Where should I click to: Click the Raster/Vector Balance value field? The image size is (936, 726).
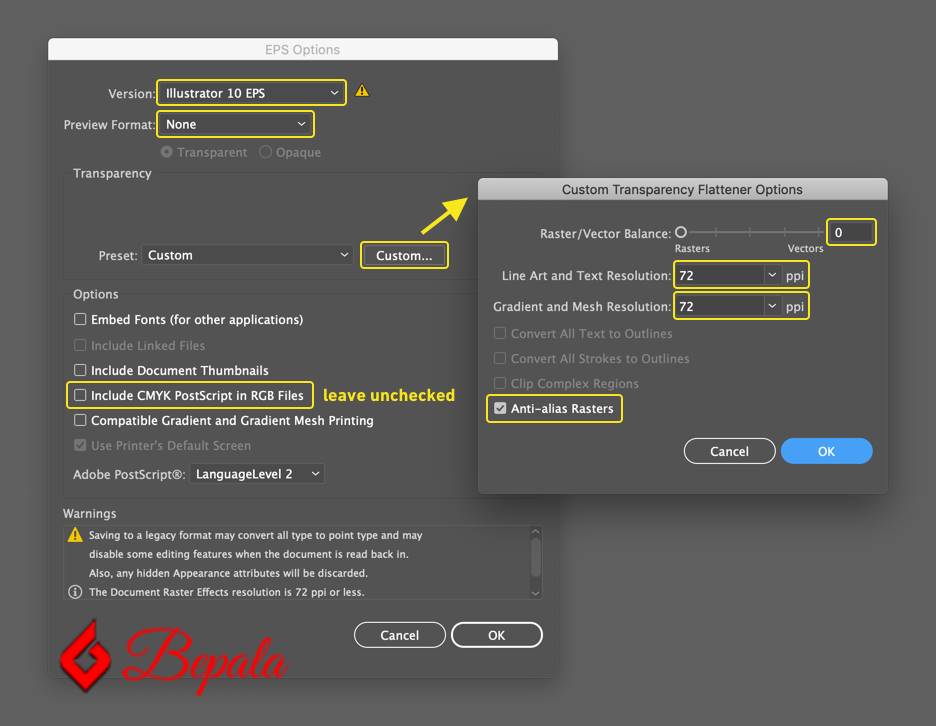coord(851,231)
